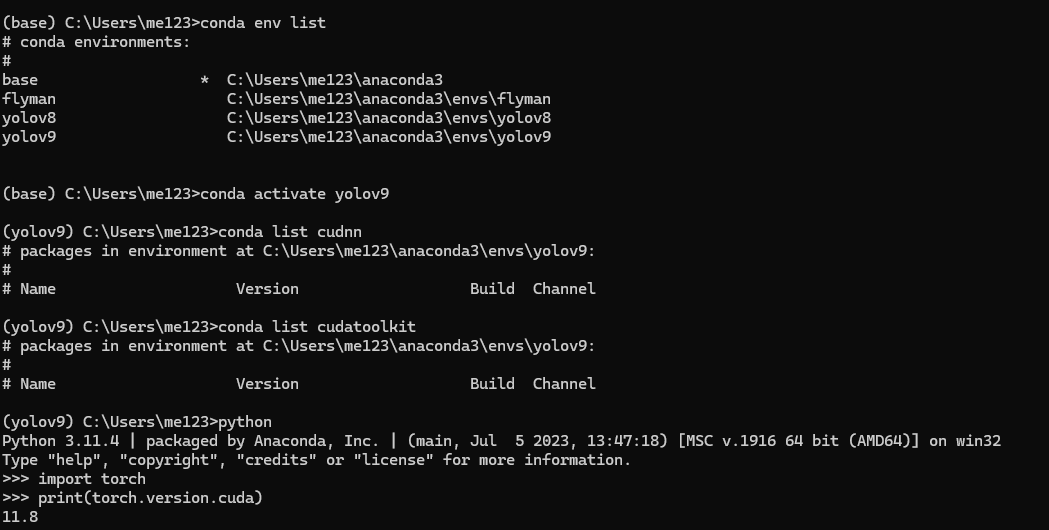Click the asterisk marking the base environment
Viewport: 1049px width, 530px height.
(x=204, y=80)
